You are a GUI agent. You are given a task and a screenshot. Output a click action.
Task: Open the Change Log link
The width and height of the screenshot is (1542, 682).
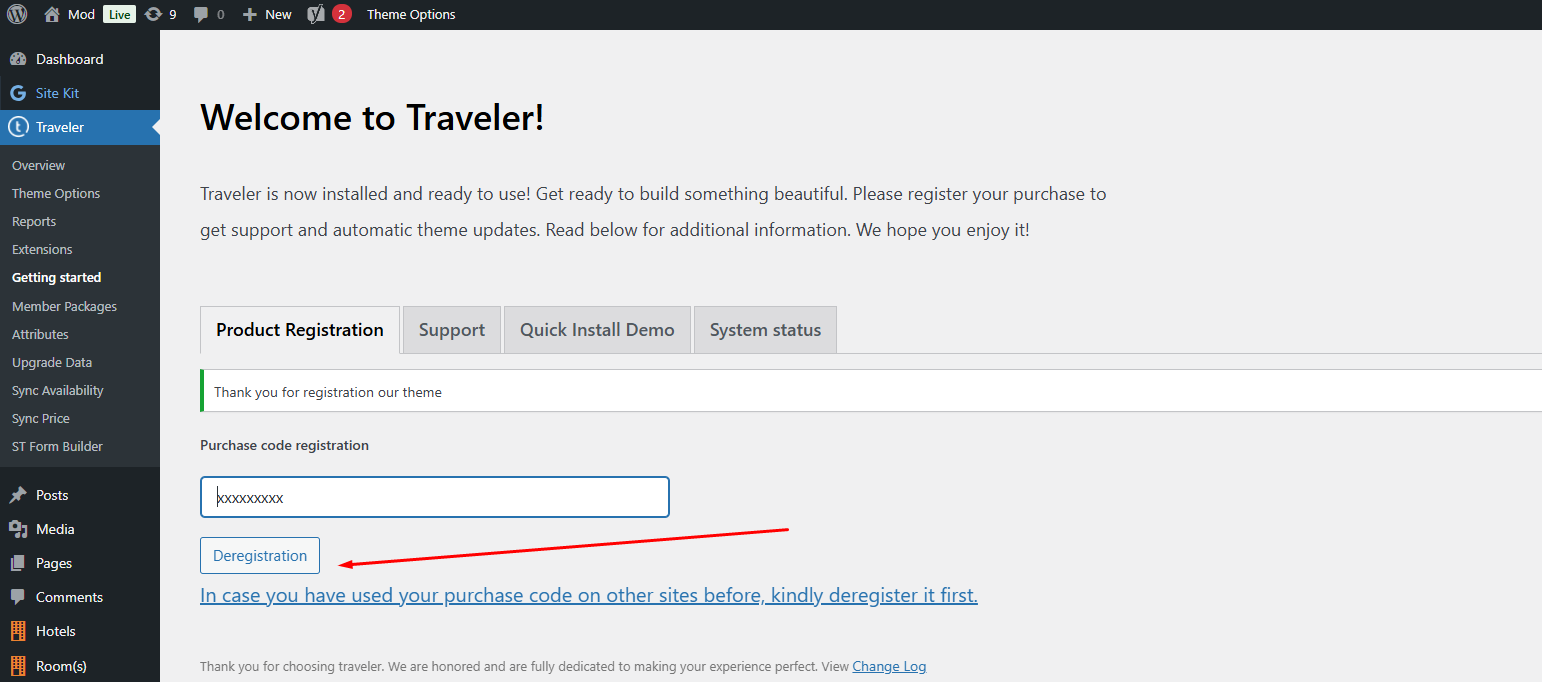[889, 666]
